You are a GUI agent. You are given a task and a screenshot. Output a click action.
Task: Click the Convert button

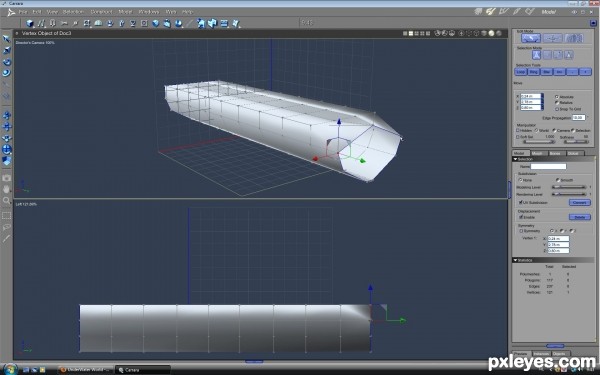point(580,202)
